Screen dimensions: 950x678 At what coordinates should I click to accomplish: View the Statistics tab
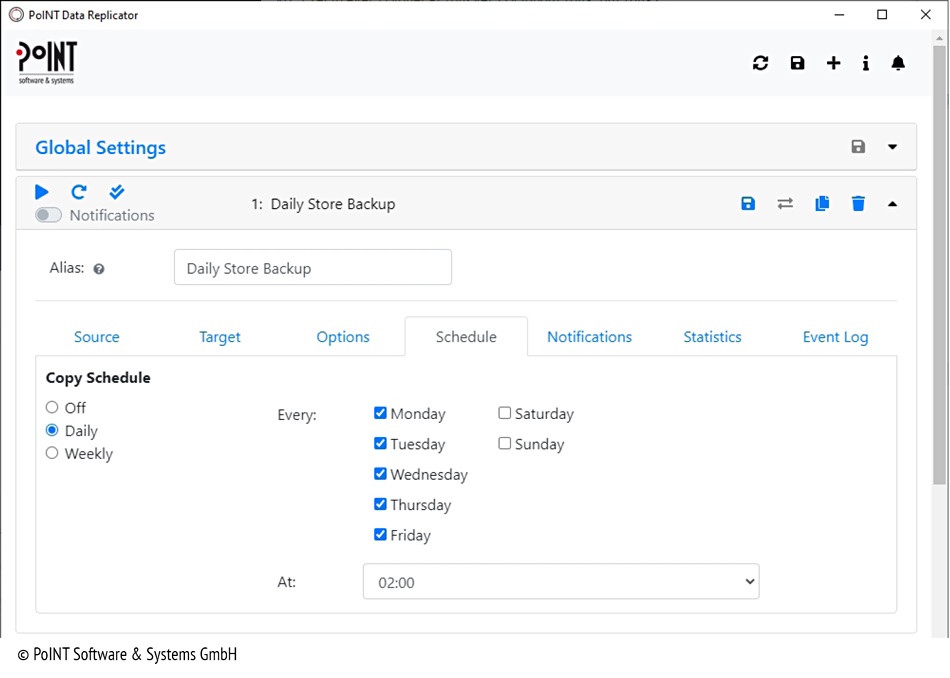click(x=712, y=337)
